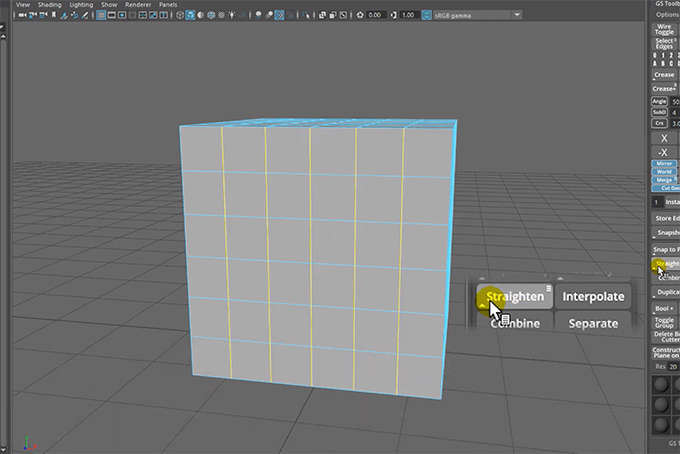Click the exposure value field showing 0.00
This screenshot has width=680, height=454.
(376, 15)
